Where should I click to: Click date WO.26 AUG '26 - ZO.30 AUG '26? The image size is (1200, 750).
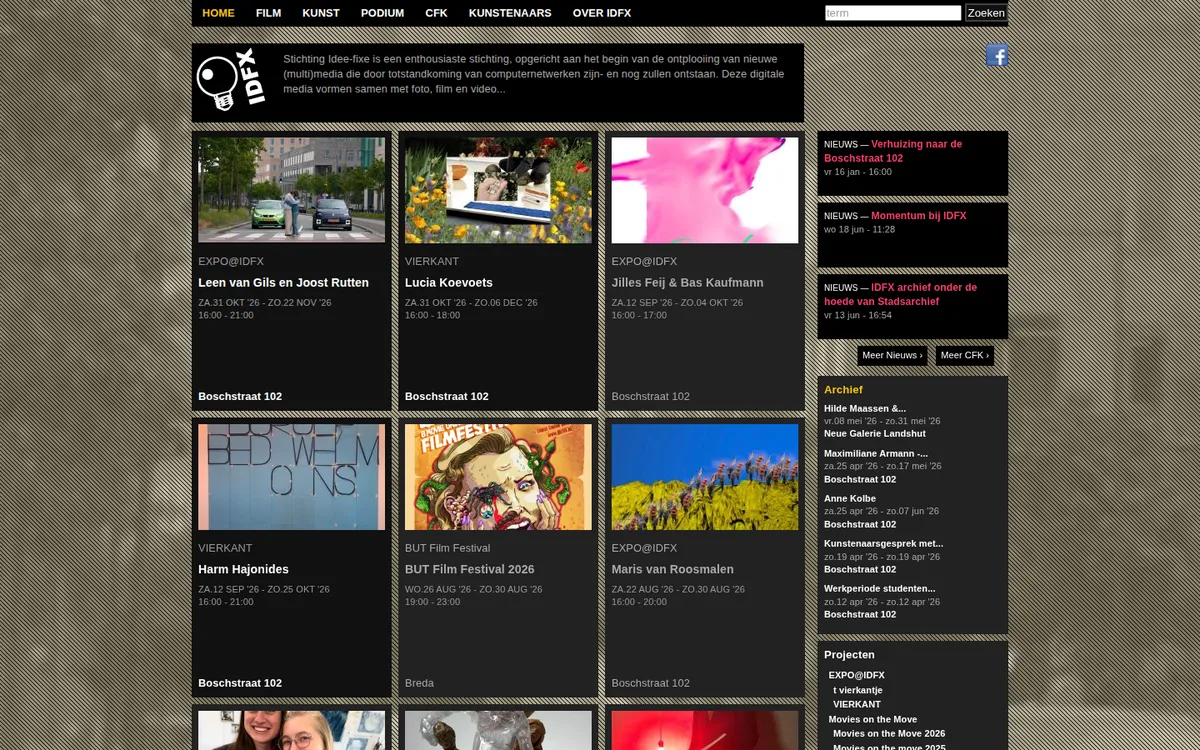[x=473, y=589]
